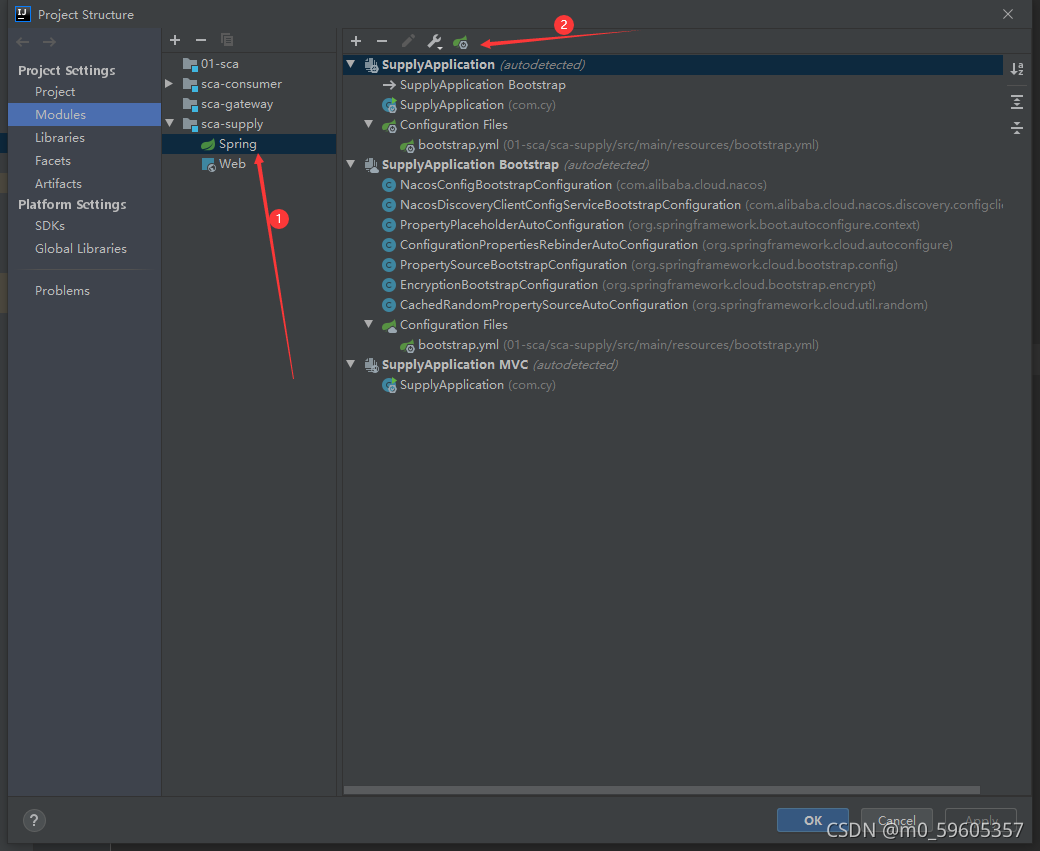This screenshot has width=1040, height=851.
Task: Expand the sca-consumer module node
Action: (x=168, y=83)
